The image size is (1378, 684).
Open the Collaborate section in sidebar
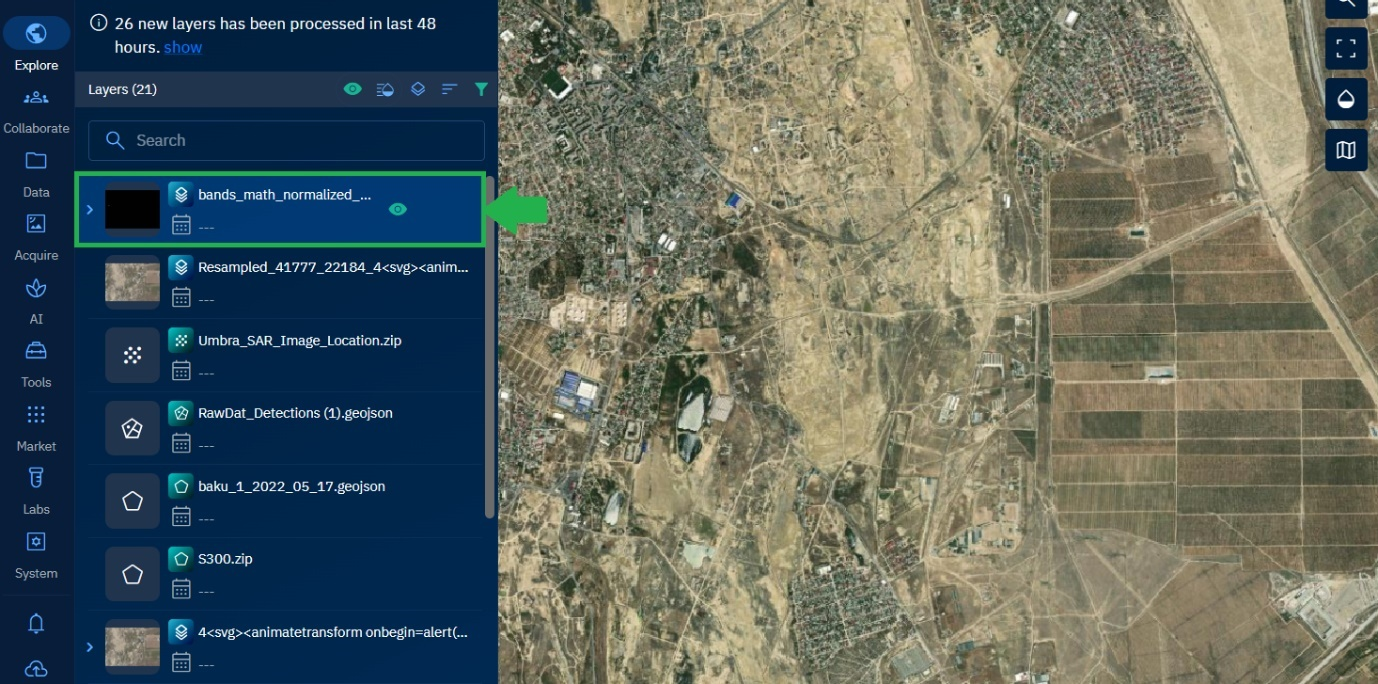[x=36, y=108]
